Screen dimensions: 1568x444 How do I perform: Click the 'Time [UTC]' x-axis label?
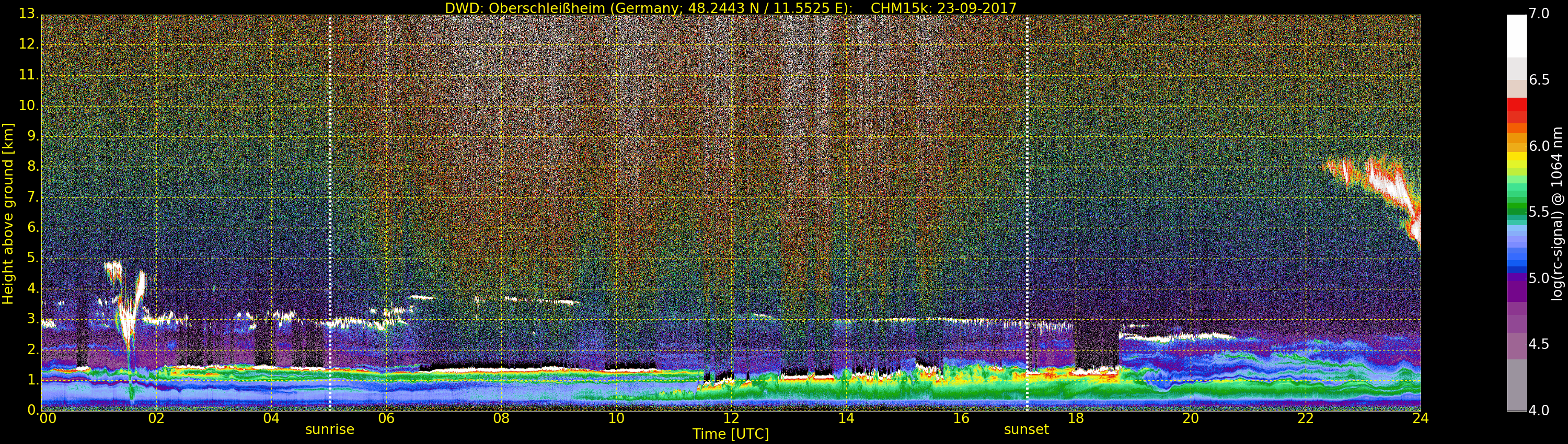pyautogui.click(x=731, y=434)
